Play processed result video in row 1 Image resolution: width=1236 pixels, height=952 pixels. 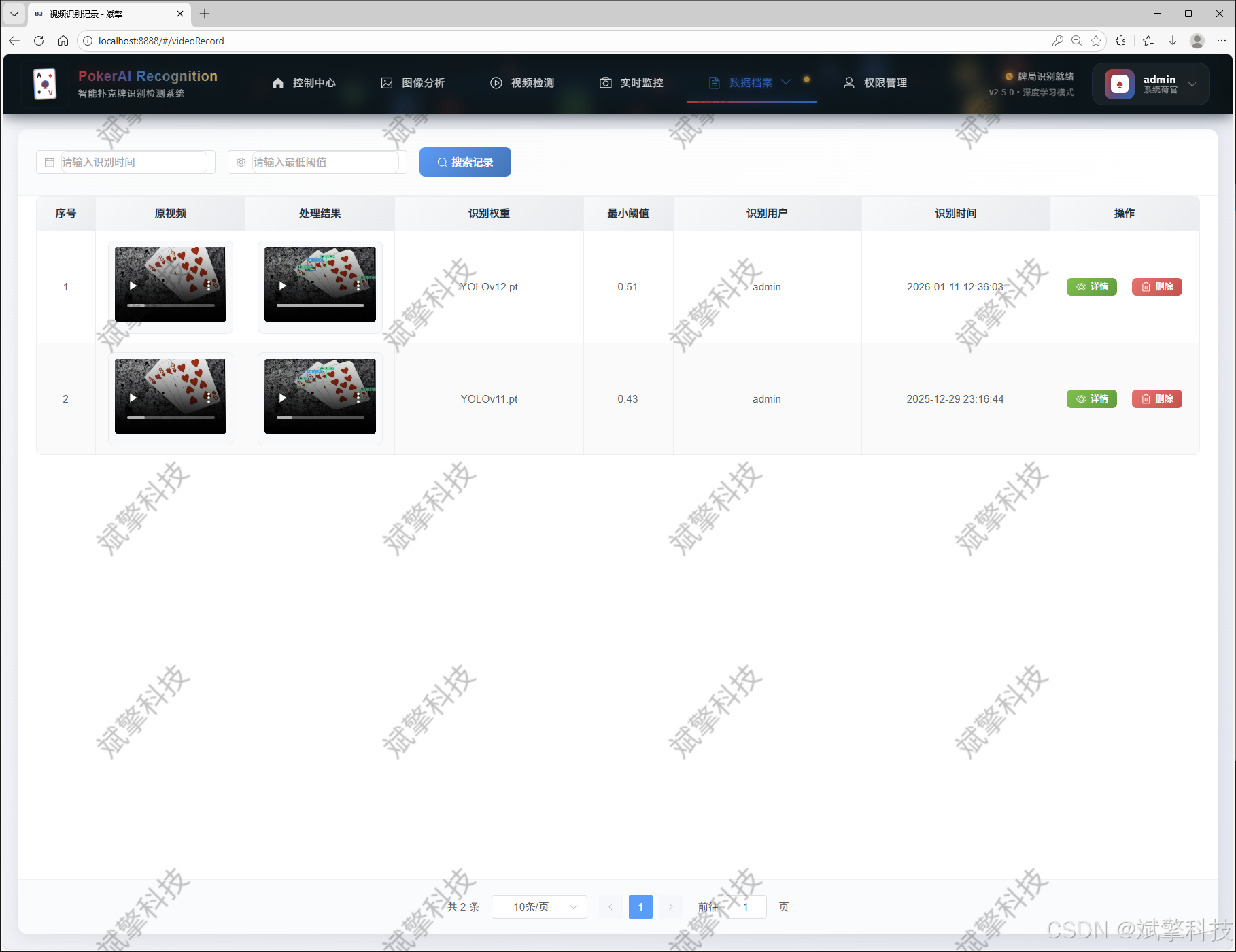tap(283, 286)
